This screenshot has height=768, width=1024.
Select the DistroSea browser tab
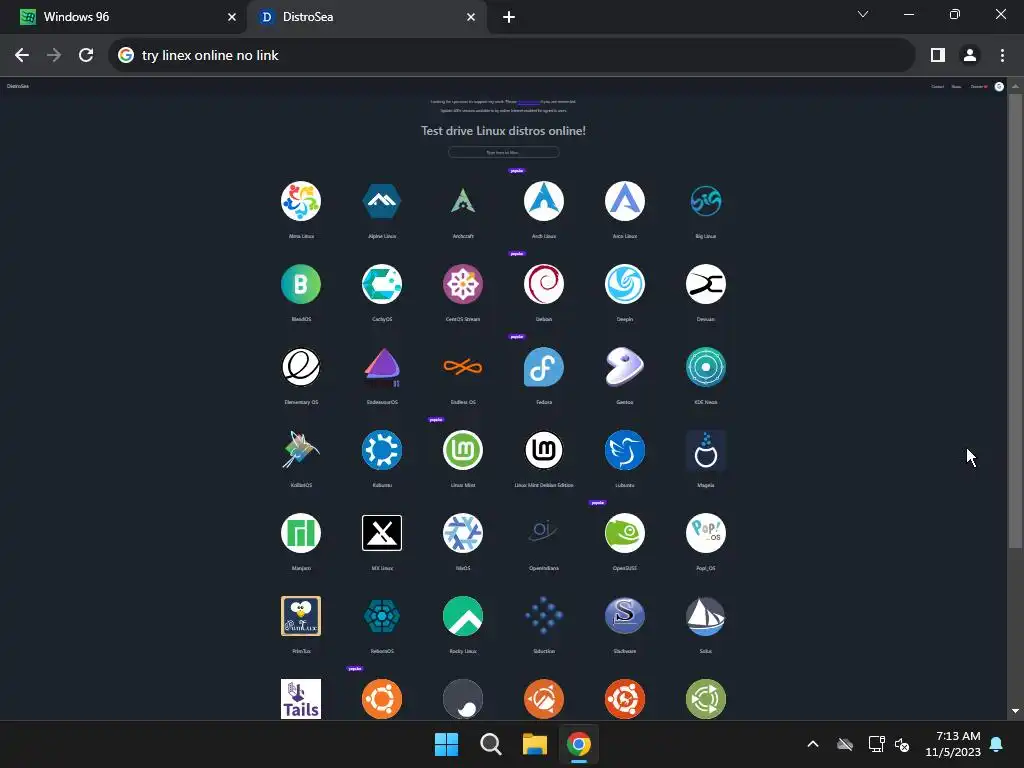click(366, 17)
